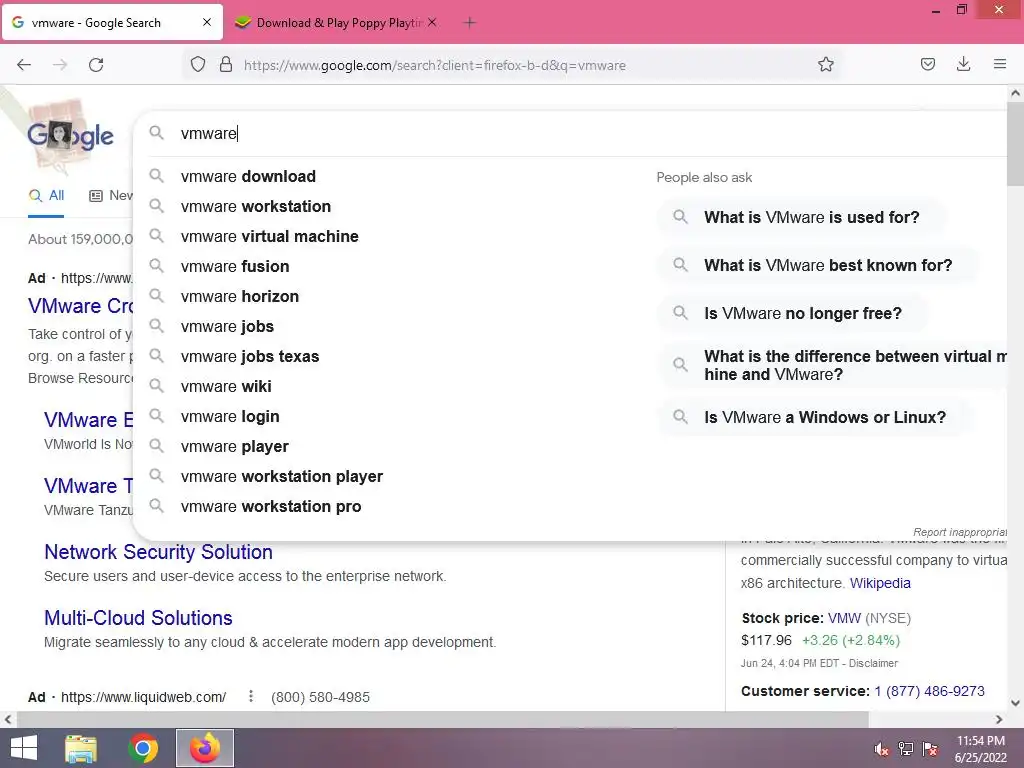Click the vertical scrollbar down arrow
This screenshot has height=768, width=1024.
tap(1015, 703)
